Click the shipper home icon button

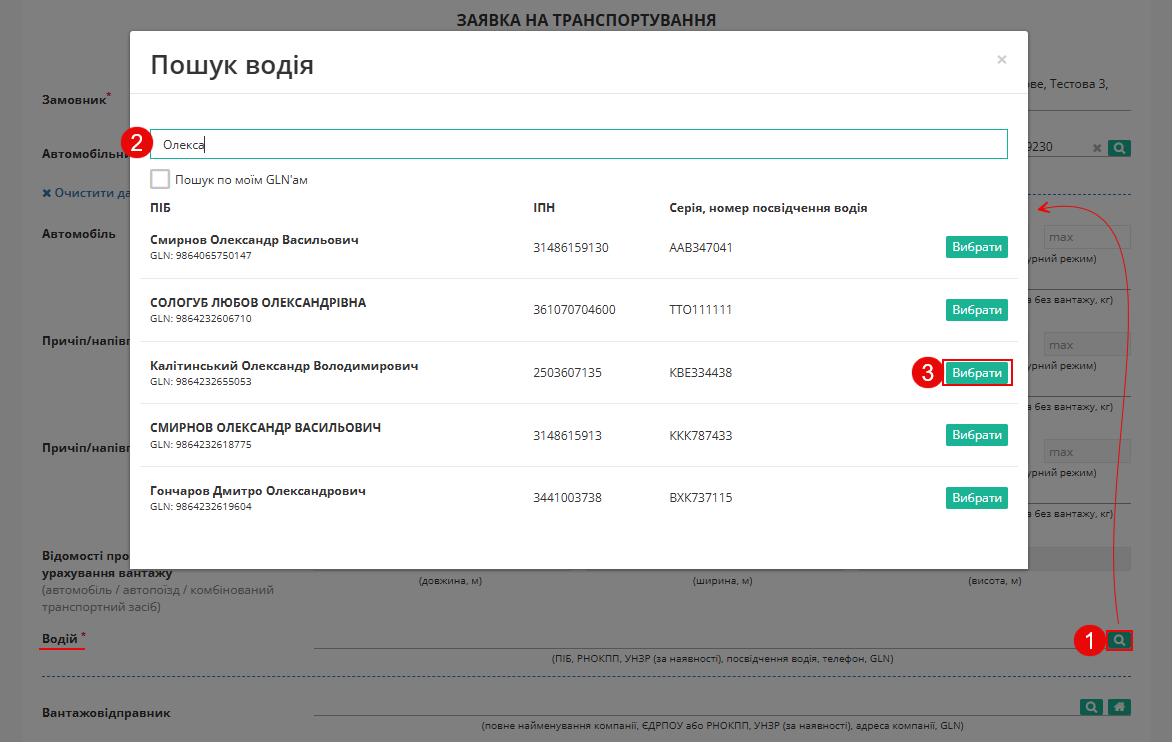pyautogui.click(x=1119, y=707)
